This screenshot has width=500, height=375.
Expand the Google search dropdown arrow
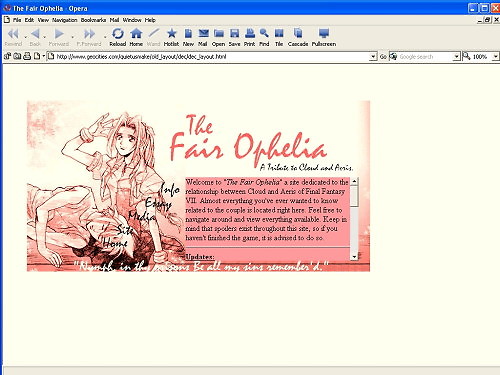(456, 57)
